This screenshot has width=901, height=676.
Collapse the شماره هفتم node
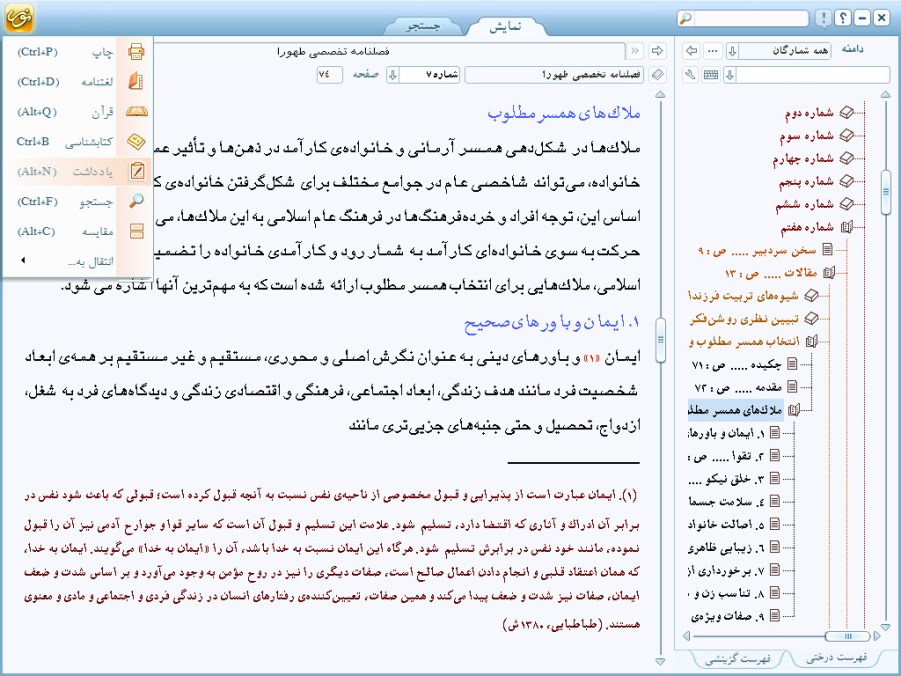846,227
